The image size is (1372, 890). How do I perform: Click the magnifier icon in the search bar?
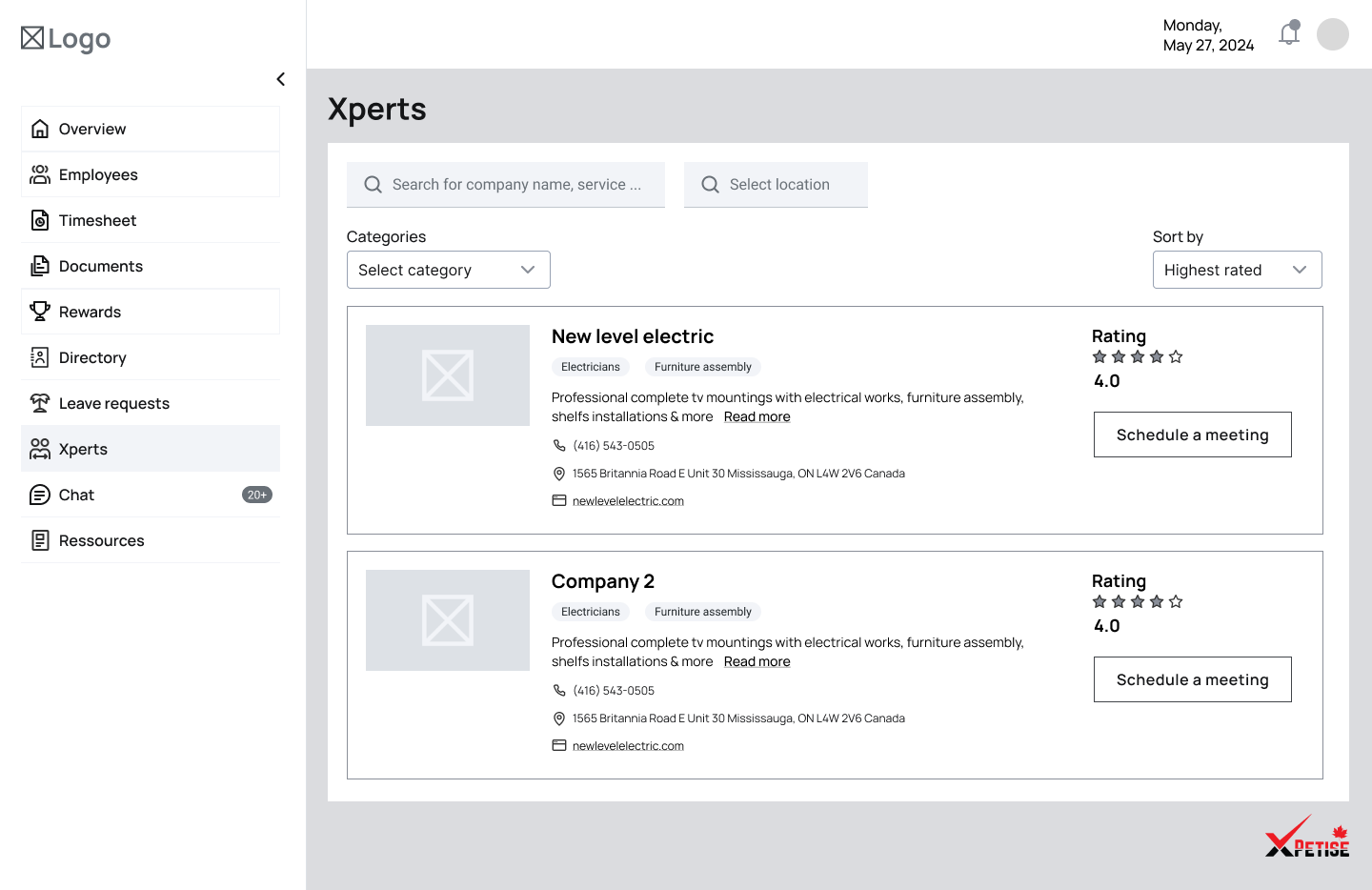point(373,184)
